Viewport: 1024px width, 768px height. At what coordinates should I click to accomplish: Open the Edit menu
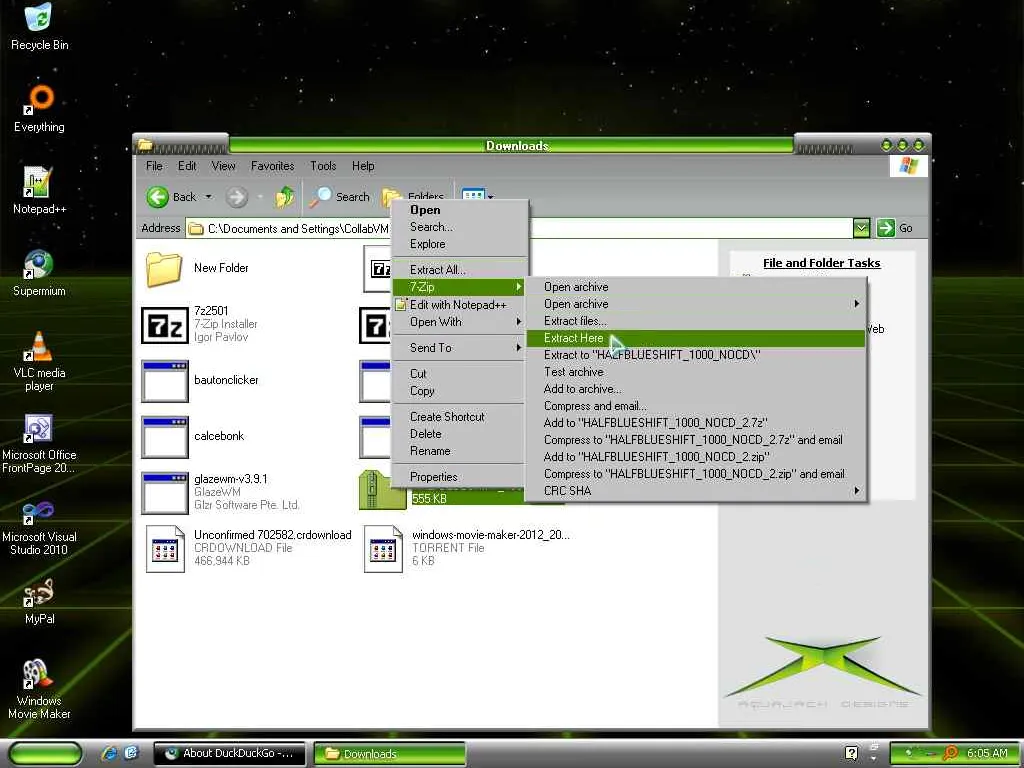tap(187, 166)
